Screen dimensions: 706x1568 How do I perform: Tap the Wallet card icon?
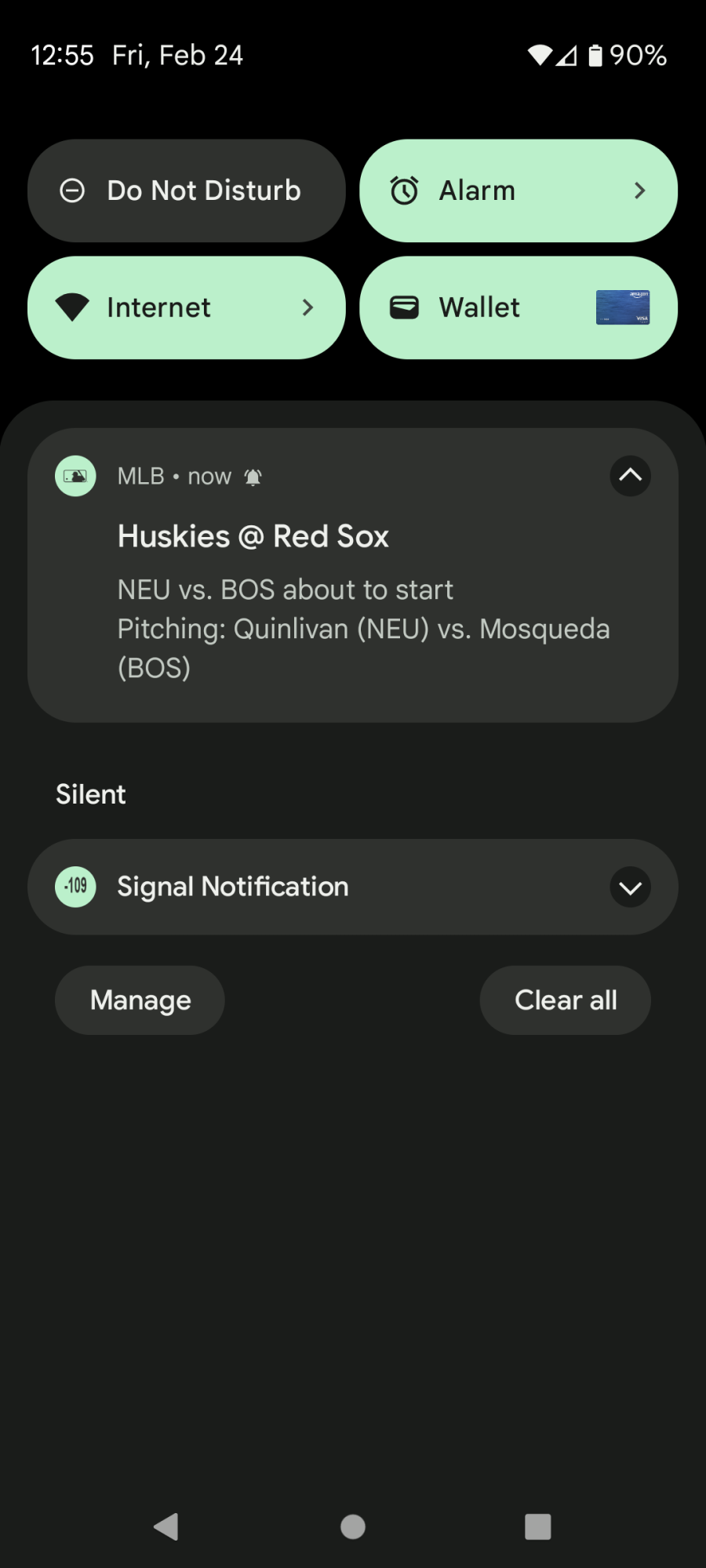click(x=405, y=307)
